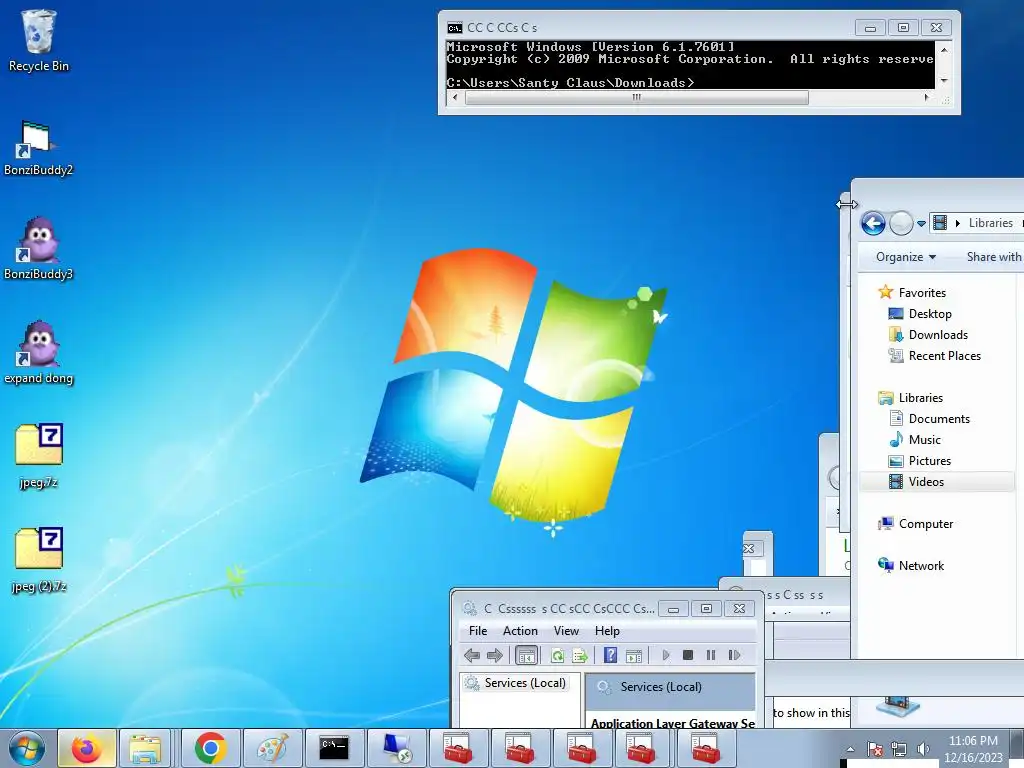Click the Refresh icon in Services toolbar

pos(557,655)
